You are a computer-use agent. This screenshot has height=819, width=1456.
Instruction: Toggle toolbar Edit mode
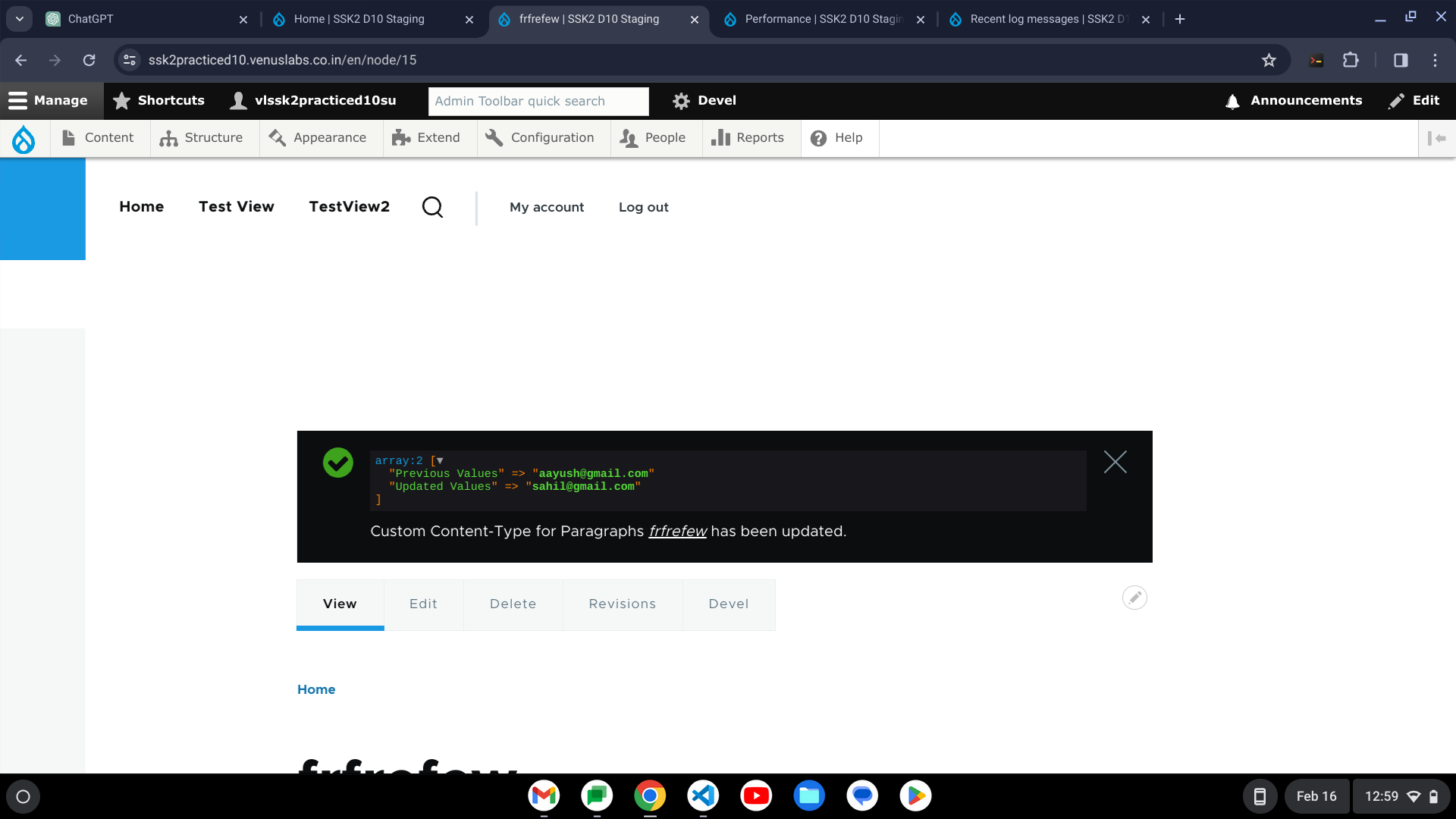1414,101
